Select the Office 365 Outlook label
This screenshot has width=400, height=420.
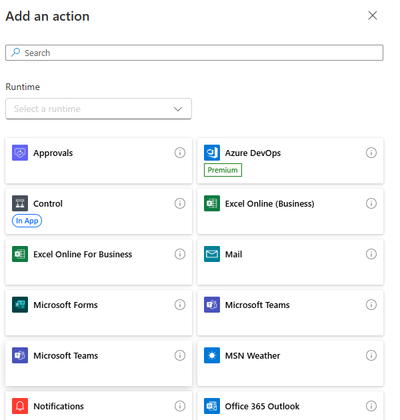click(x=262, y=406)
